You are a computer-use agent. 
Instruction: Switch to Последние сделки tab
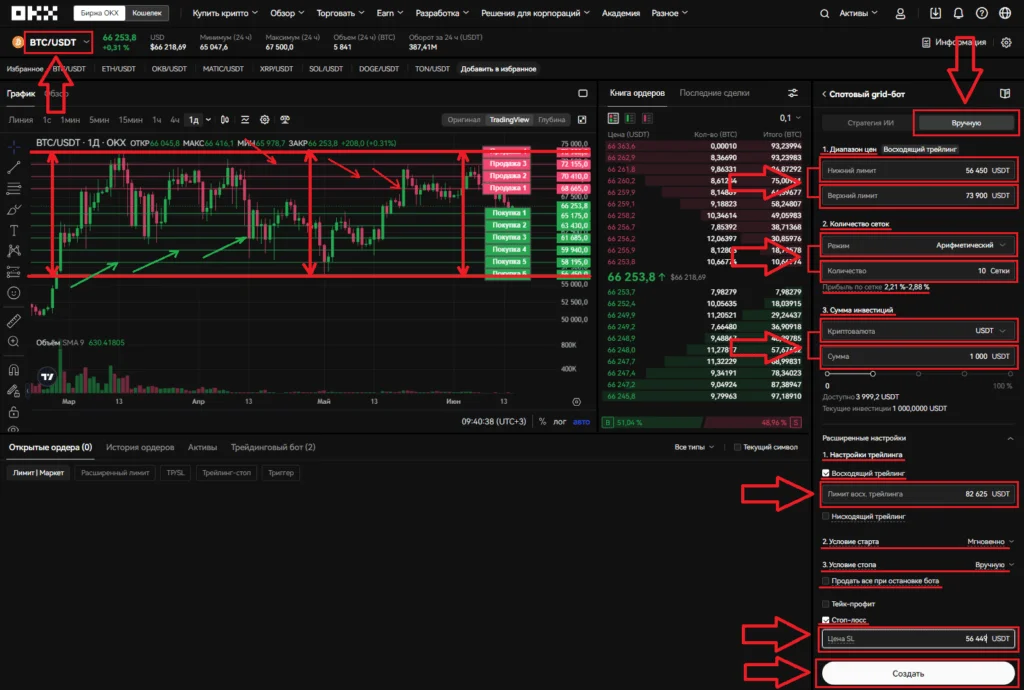point(714,93)
